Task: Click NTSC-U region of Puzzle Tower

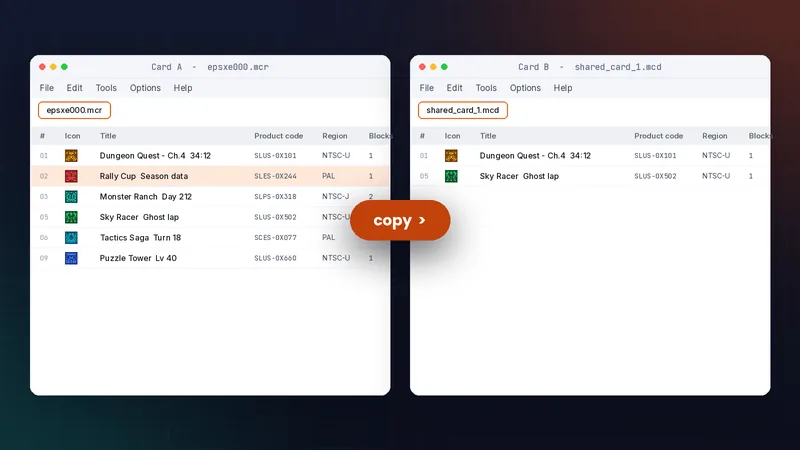Action: coord(336,258)
